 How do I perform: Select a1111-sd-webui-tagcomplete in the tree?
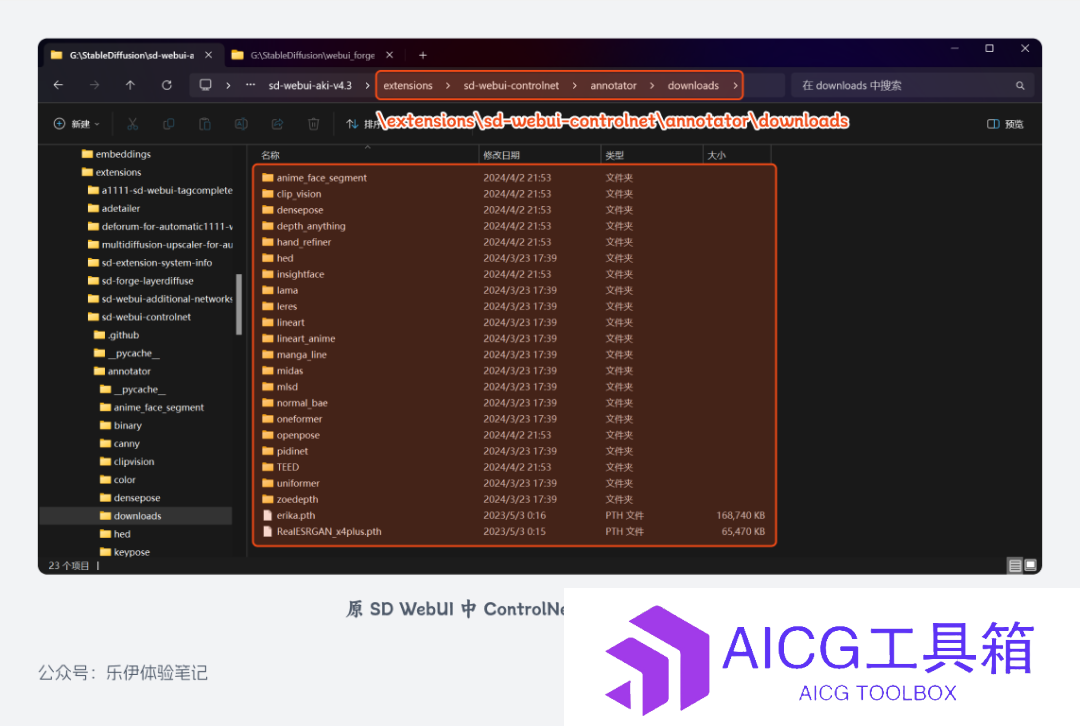(x=160, y=190)
